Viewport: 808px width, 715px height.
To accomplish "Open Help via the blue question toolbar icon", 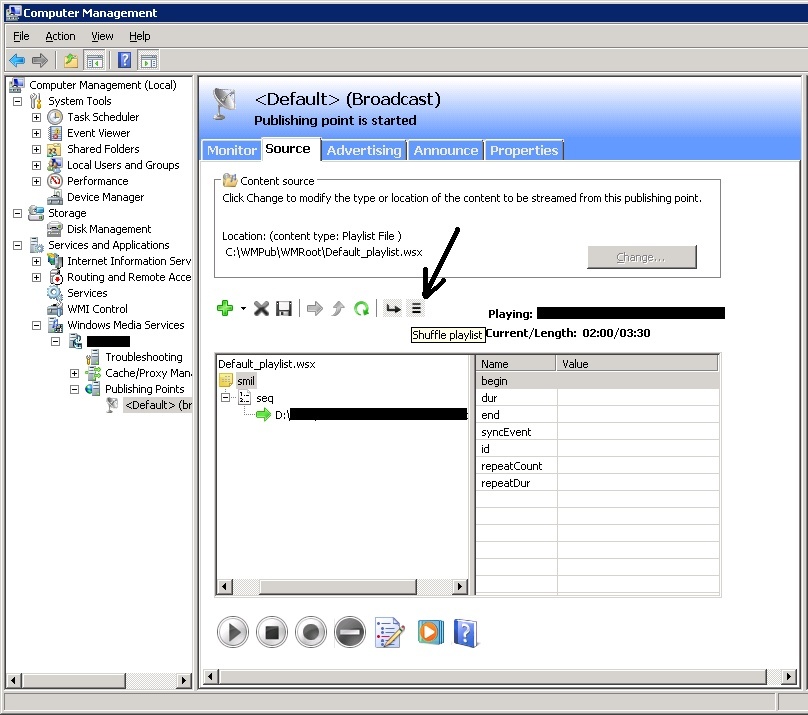I will [124, 61].
